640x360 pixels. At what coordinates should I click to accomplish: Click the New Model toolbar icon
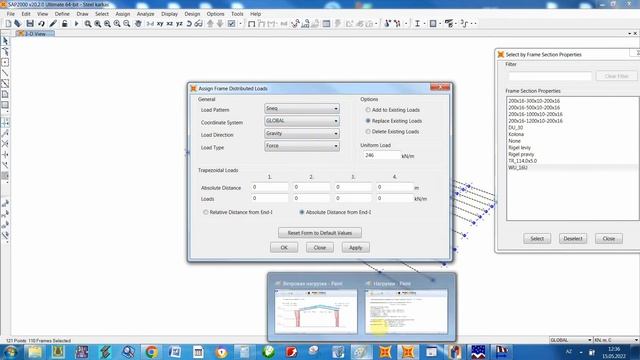(8, 24)
